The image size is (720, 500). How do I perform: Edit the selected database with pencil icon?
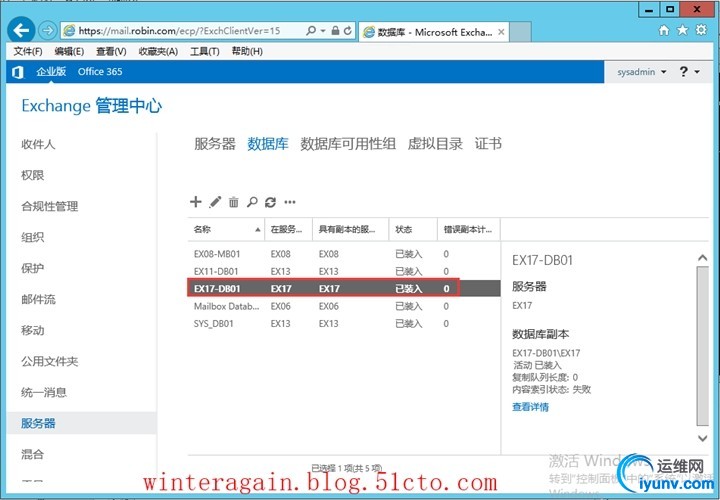[215, 202]
